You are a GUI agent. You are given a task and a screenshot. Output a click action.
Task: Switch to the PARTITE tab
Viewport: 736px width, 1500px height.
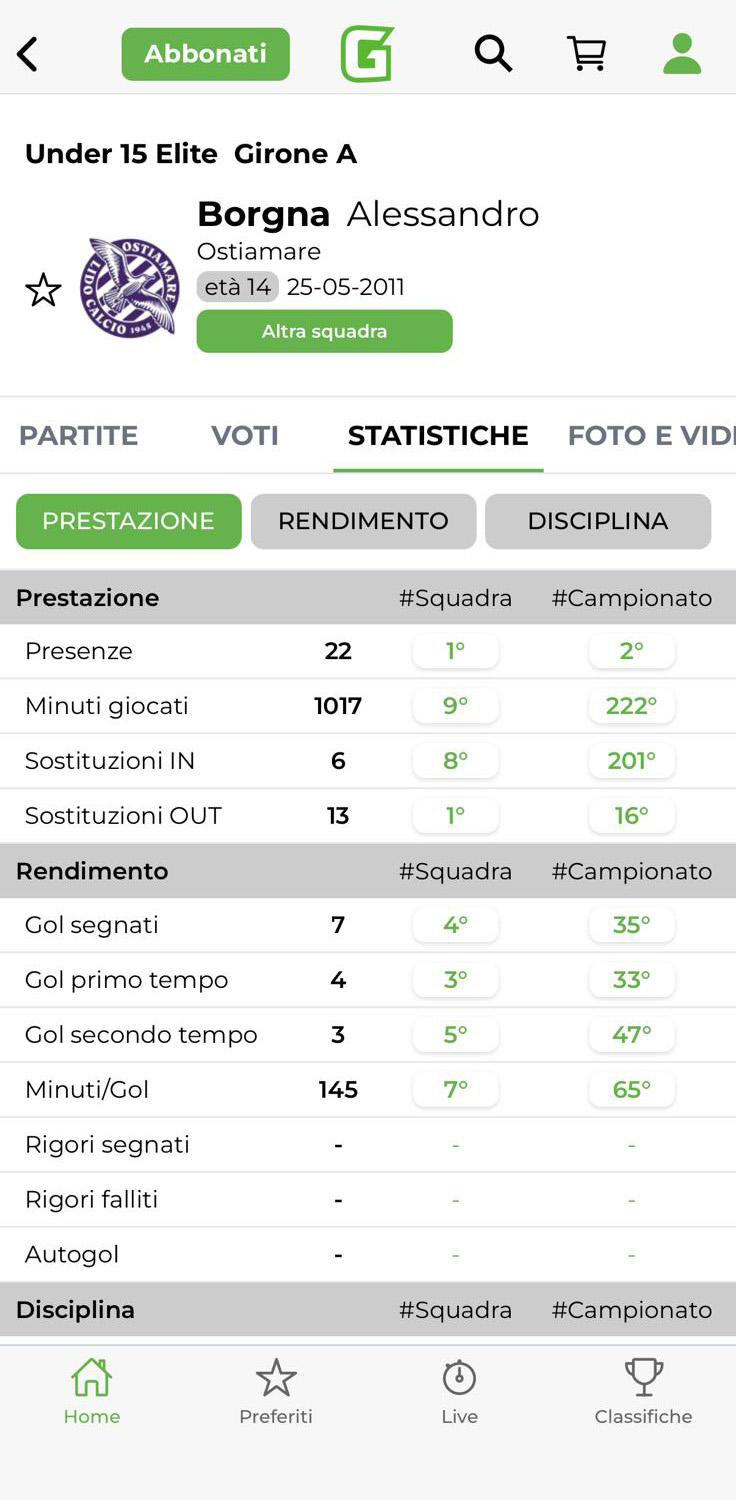(79, 436)
